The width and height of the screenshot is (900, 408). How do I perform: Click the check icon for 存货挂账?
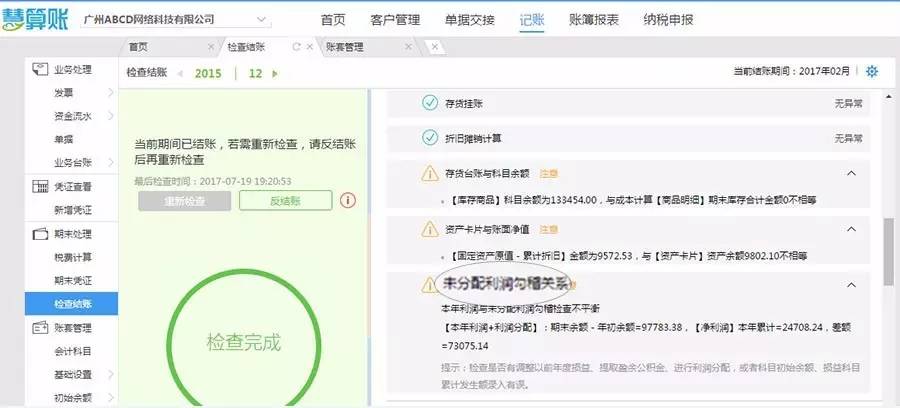(x=429, y=104)
